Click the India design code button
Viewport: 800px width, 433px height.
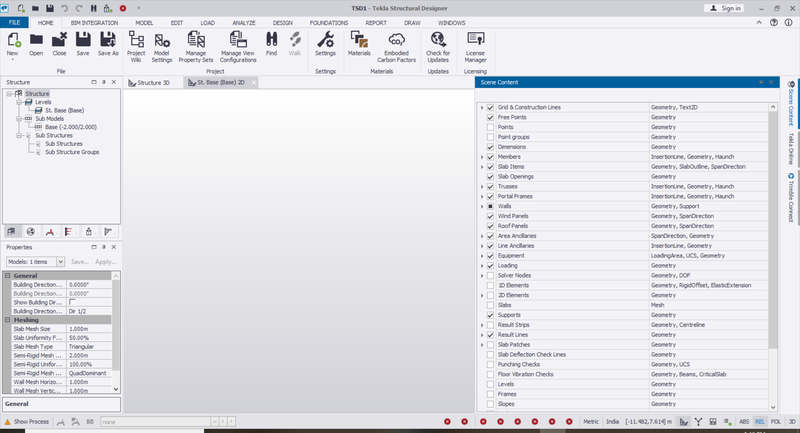click(612, 422)
